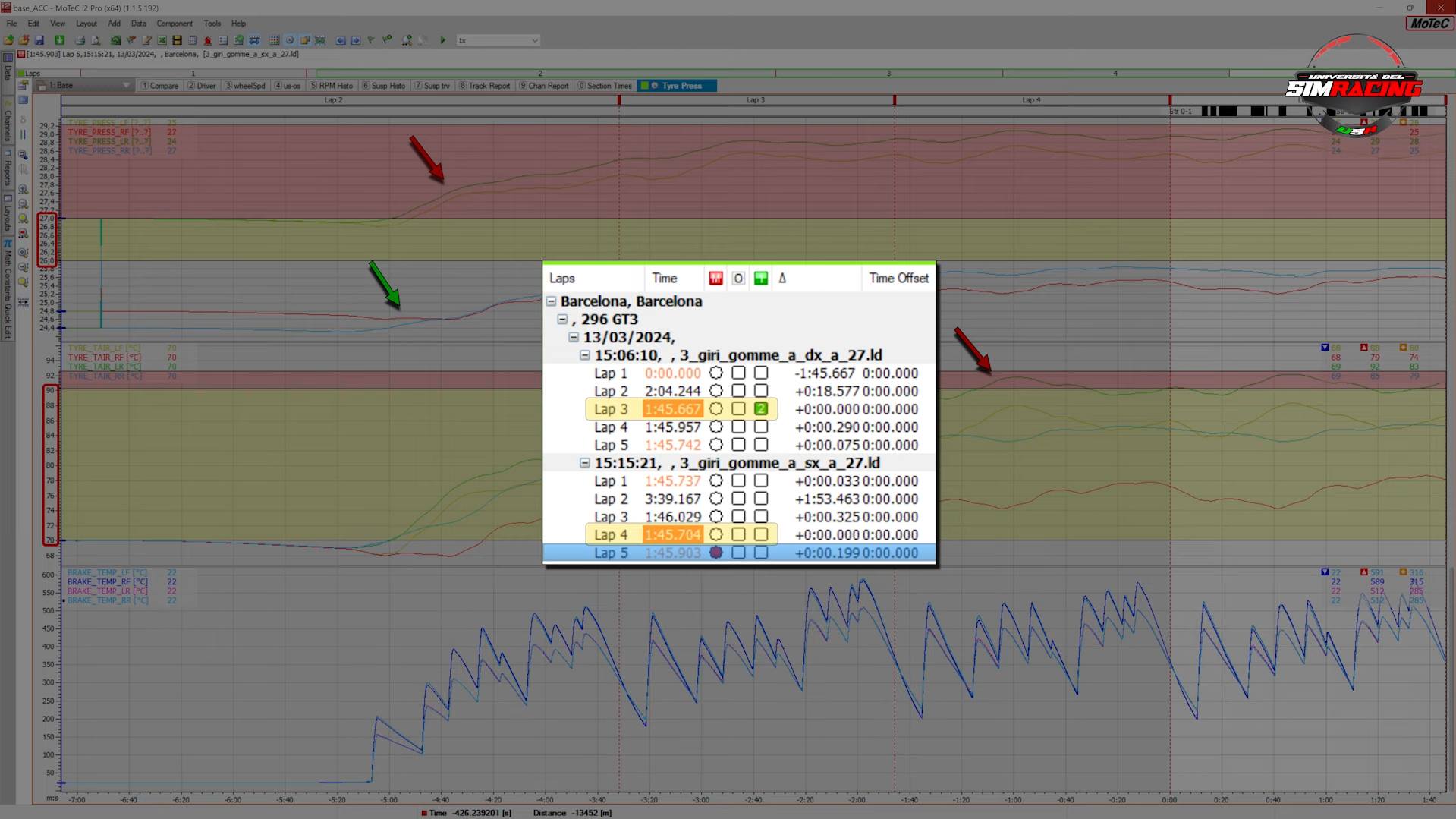Click the green play button in toolbar
Image resolution: width=1456 pixels, height=819 pixels.
pos(442,40)
